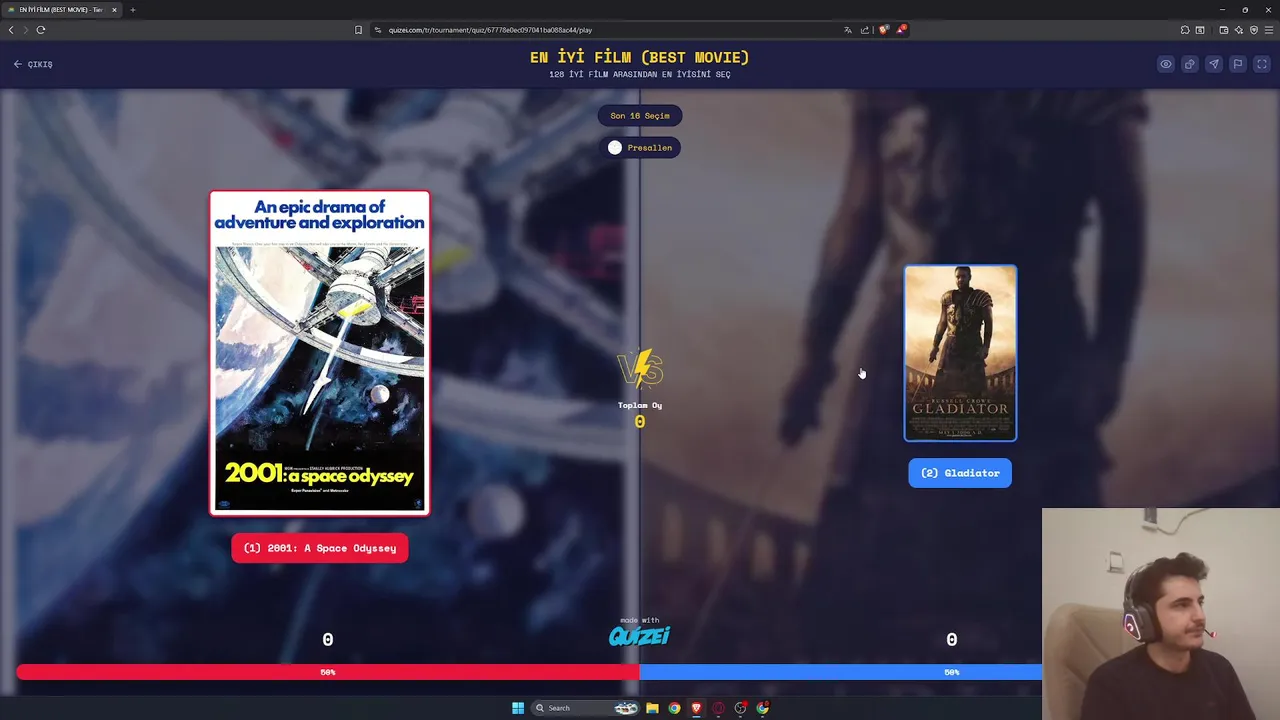Click the Son 16 Seçim round badge
Image resolution: width=1280 pixels, height=720 pixels.
[640, 116]
